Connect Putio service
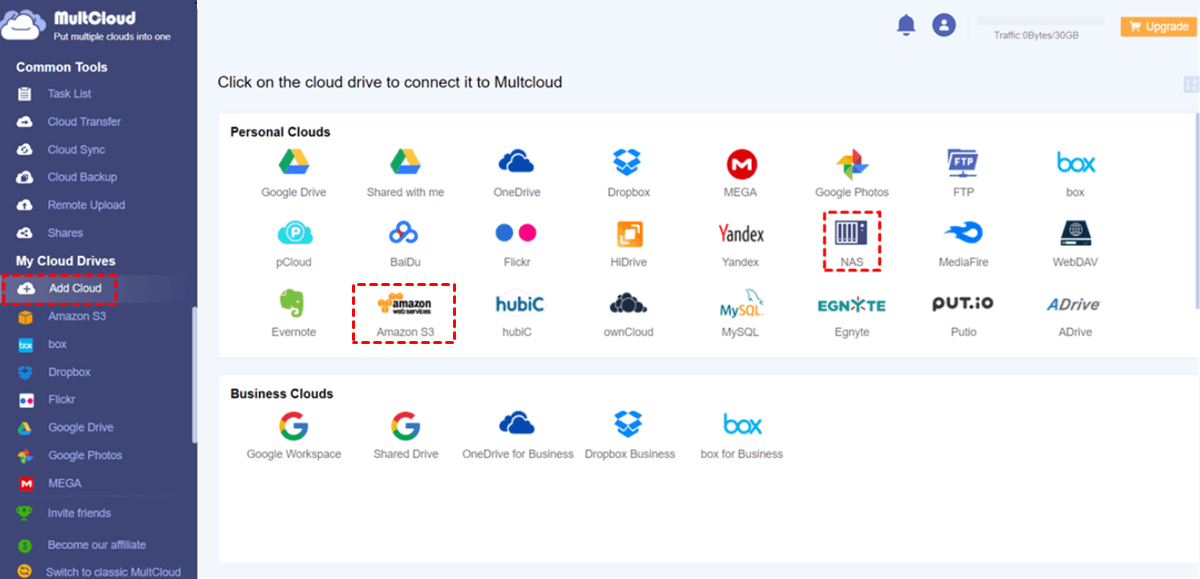The width and height of the screenshot is (1200, 579). pyautogui.click(x=963, y=313)
